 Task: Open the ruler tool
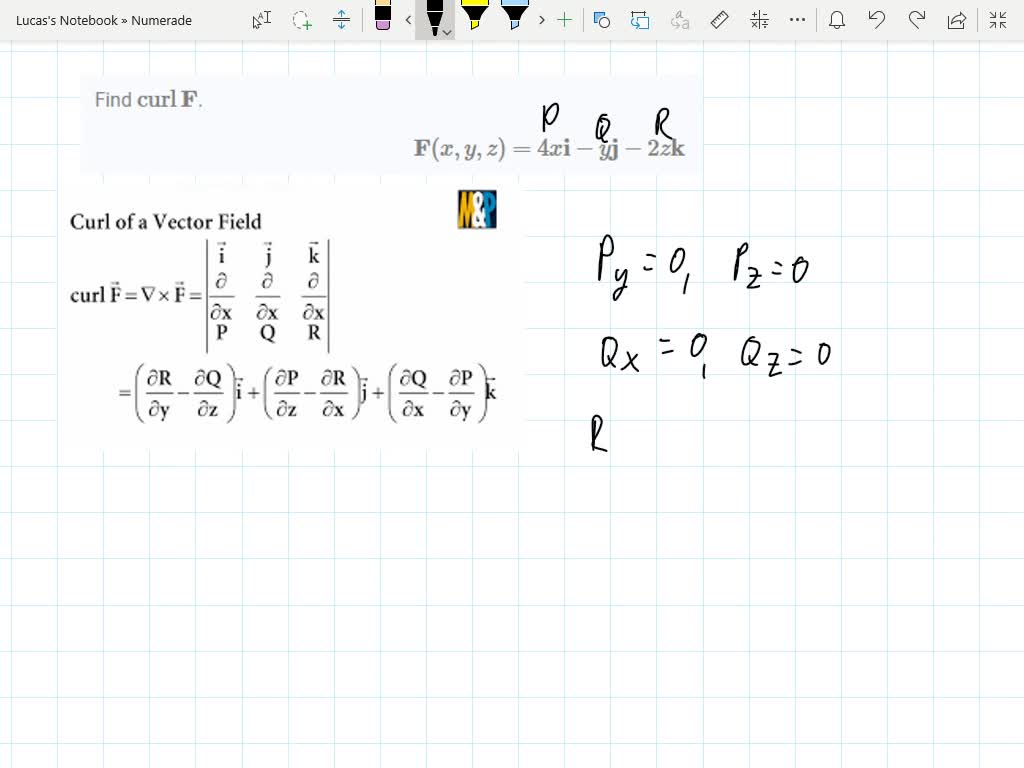click(718, 20)
